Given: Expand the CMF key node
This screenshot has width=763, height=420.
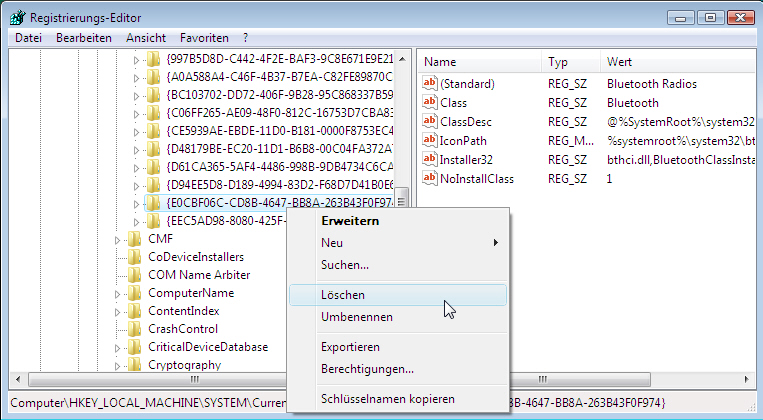Looking at the screenshot, I should (x=117, y=240).
